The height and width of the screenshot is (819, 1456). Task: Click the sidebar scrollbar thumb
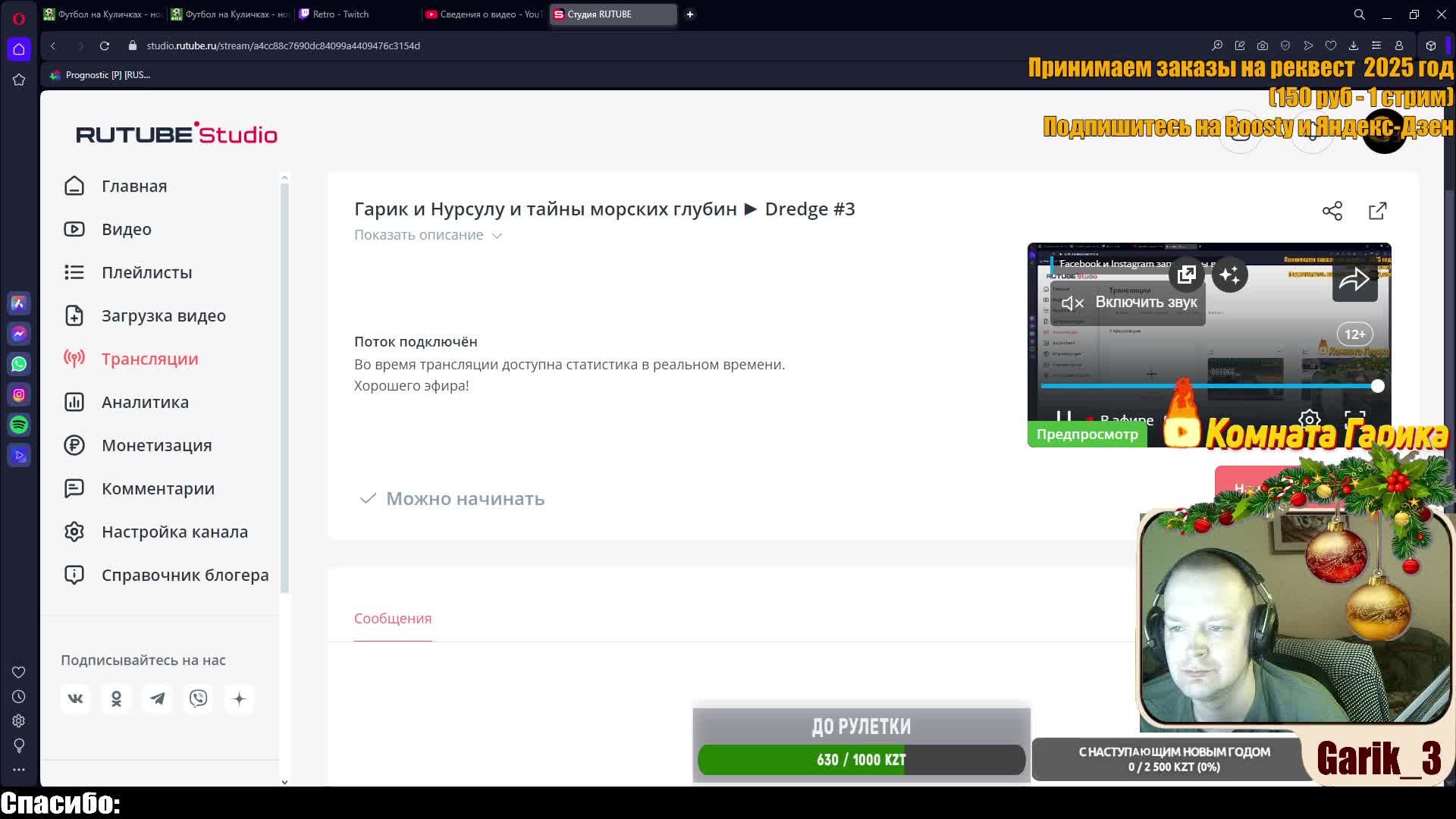284,387
